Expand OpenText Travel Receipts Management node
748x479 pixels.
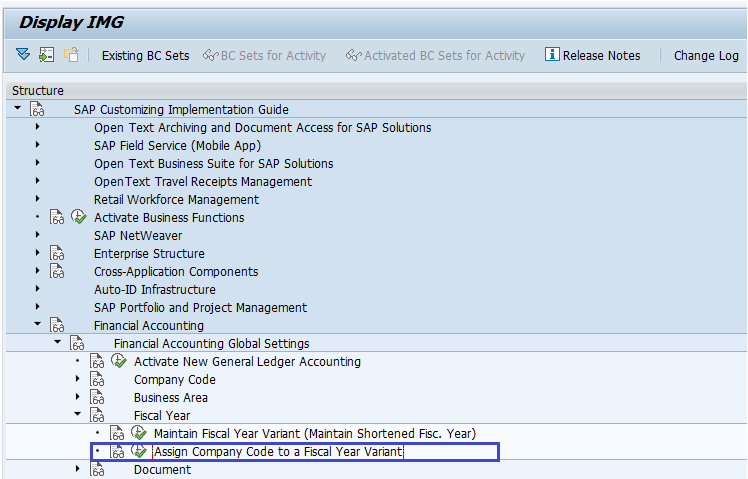coord(37,181)
